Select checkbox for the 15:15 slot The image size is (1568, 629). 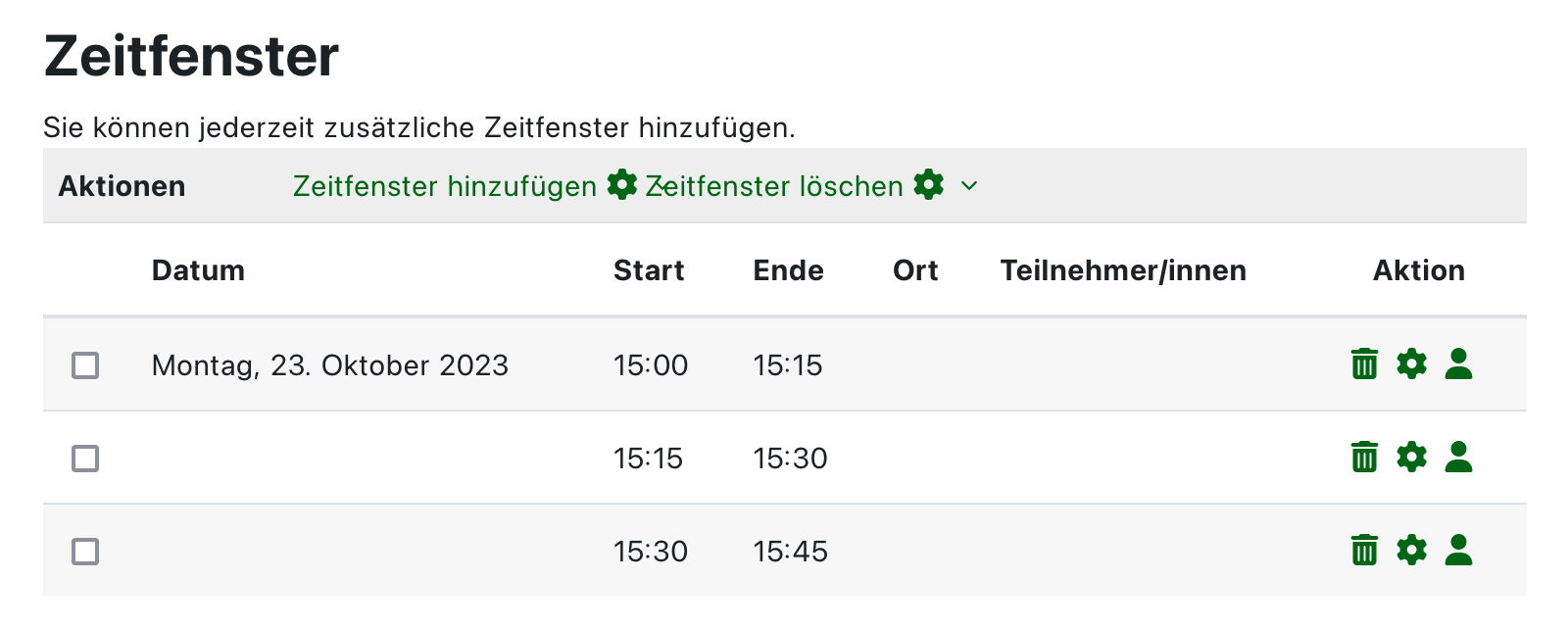click(x=85, y=459)
